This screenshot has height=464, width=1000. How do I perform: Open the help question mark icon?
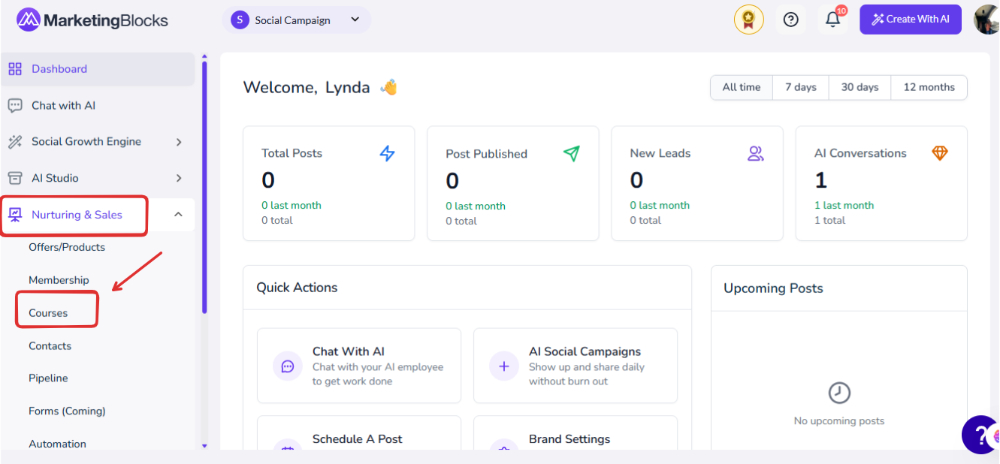click(791, 20)
